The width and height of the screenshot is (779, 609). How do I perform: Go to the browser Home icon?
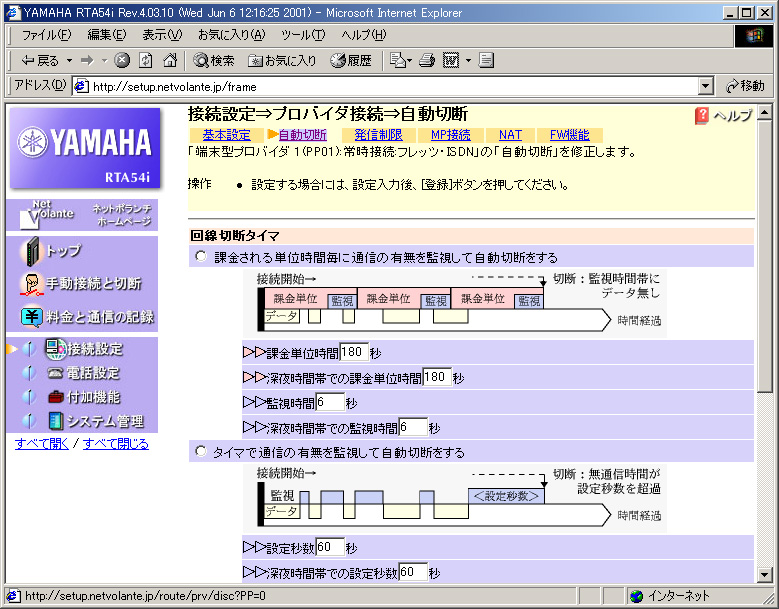coord(170,61)
